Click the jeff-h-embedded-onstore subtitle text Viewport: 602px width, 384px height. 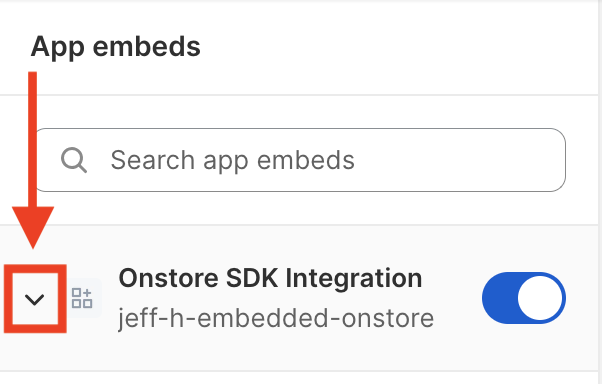(x=276, y=318)
